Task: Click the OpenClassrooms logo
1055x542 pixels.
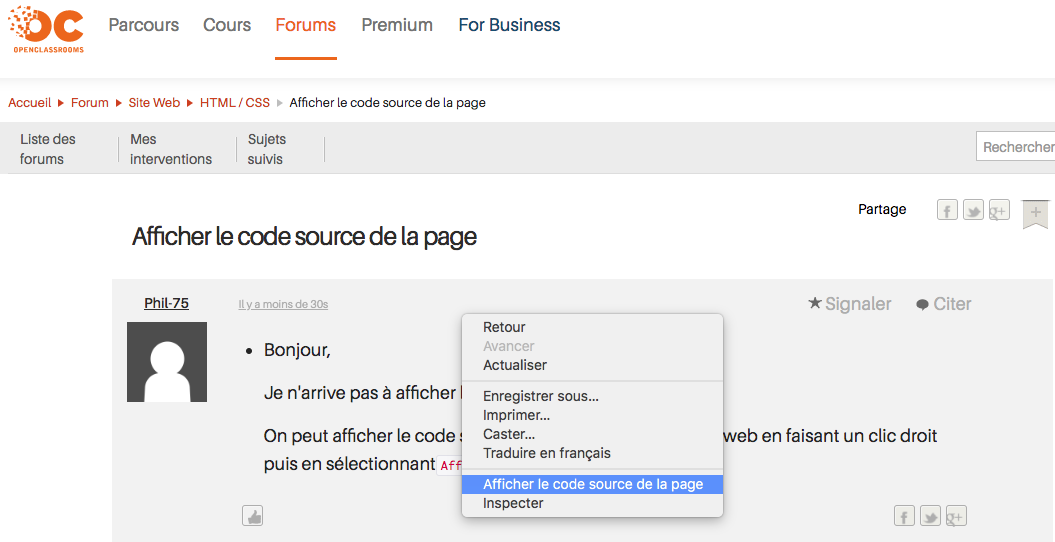Action: coord(47,29)
